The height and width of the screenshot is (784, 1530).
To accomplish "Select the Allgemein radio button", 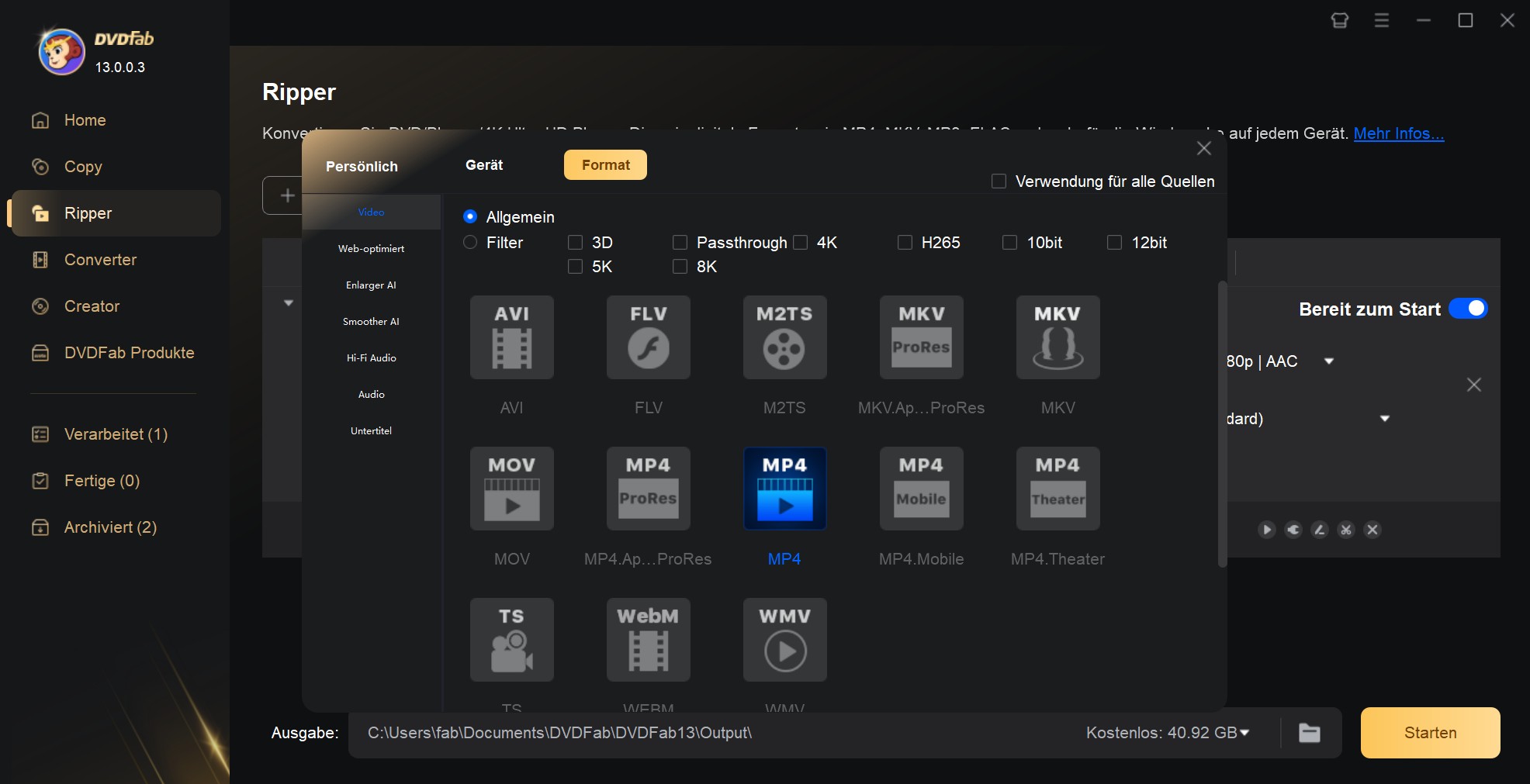I will click(x=470, y=216).
